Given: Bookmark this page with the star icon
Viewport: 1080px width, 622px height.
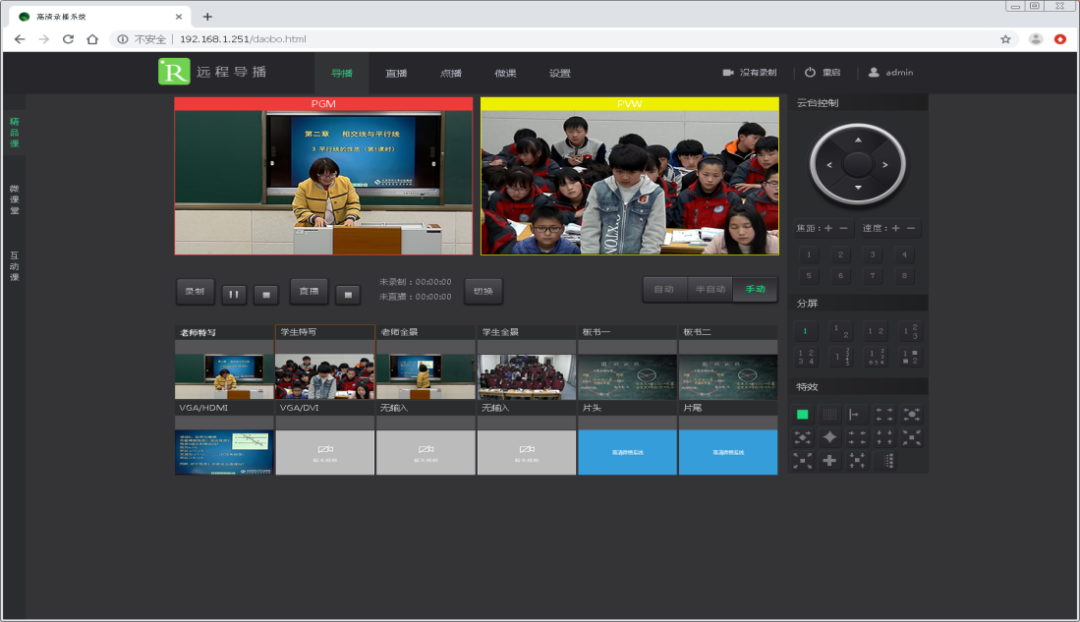Looking at the screenshot, I should point(1006,39).
